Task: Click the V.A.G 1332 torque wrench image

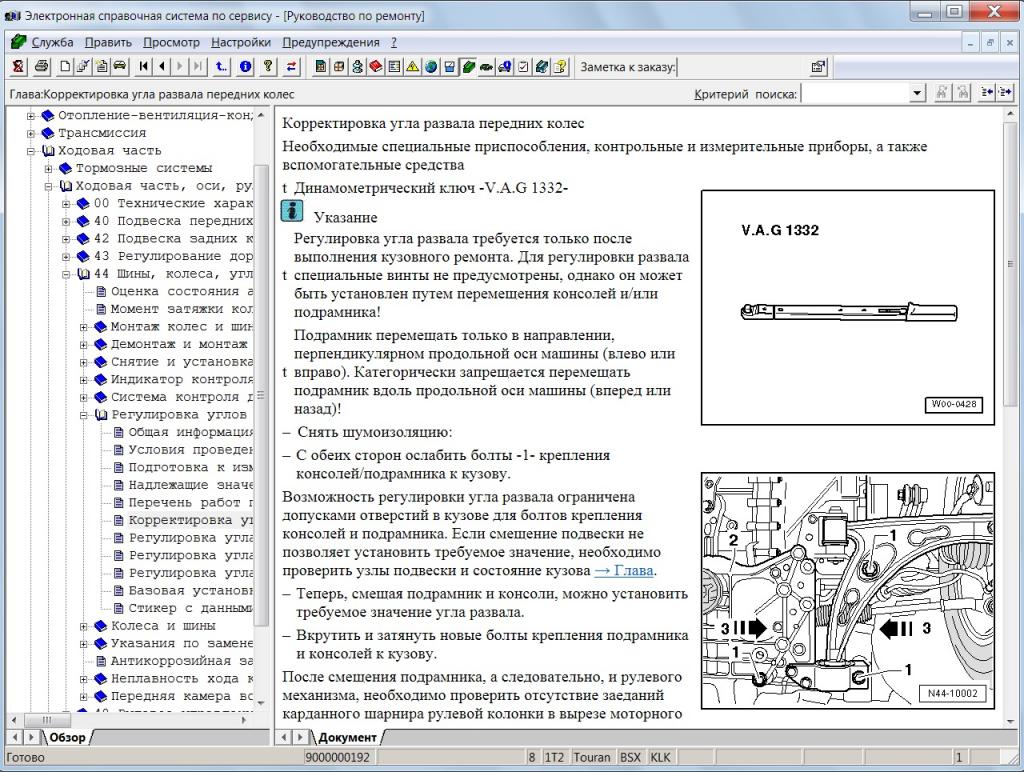Action: tap(848, 308)
